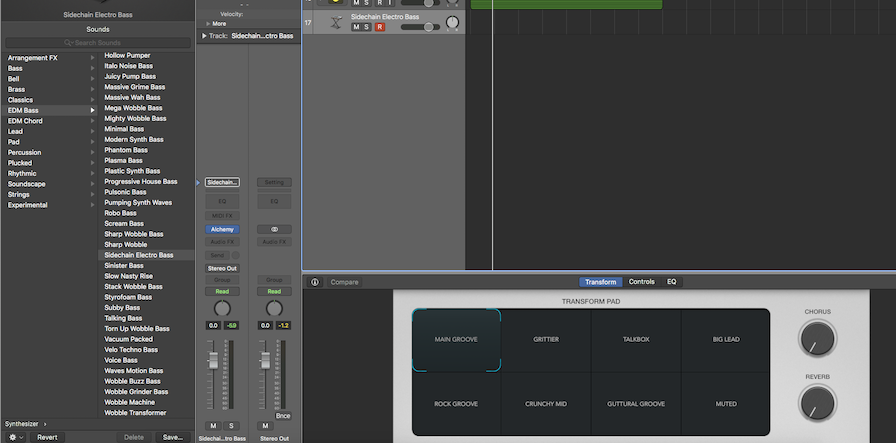896x443 pixels.
Task: Turn the Chorus knob
Action: coord(817,338)
